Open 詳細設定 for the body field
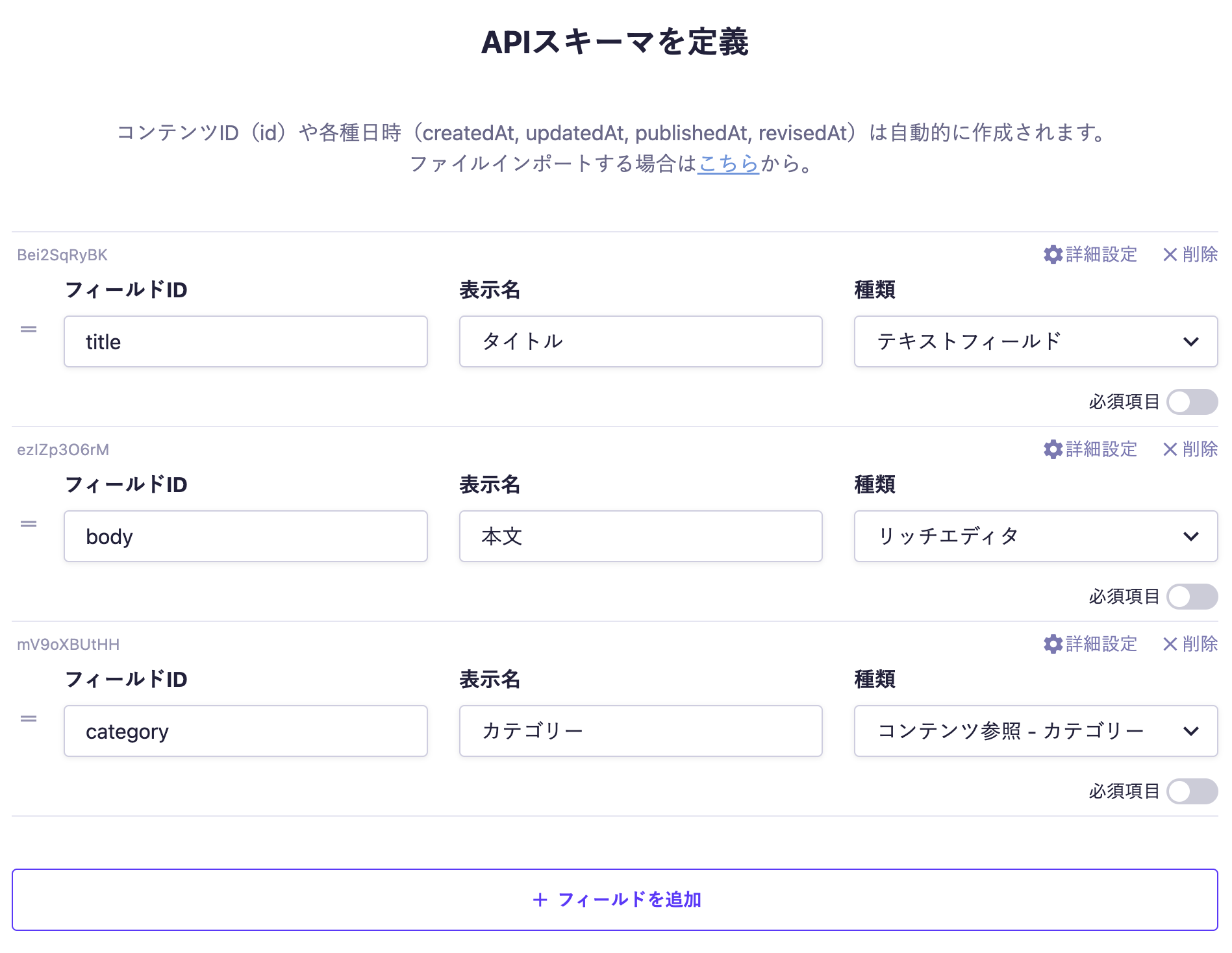The height and width of the screenshot is (953, 1232). pyautogui.click(x=1089, y=449)
